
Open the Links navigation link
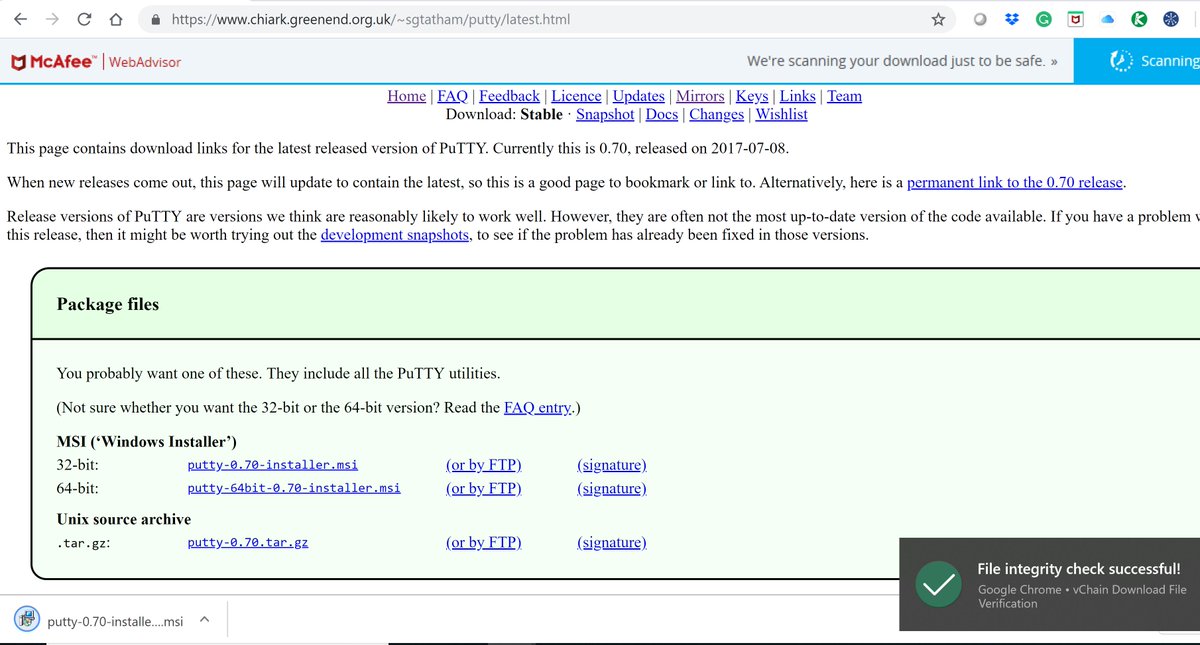click(798, 96)
